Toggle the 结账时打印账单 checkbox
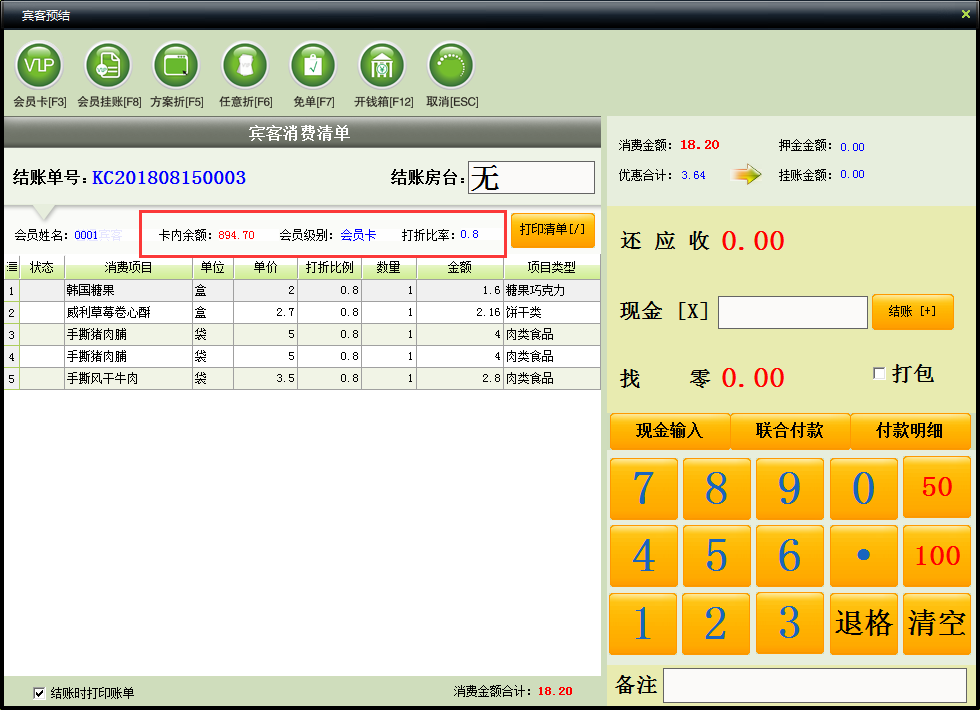This screenshot has height=710, width=980. [39, 692]
